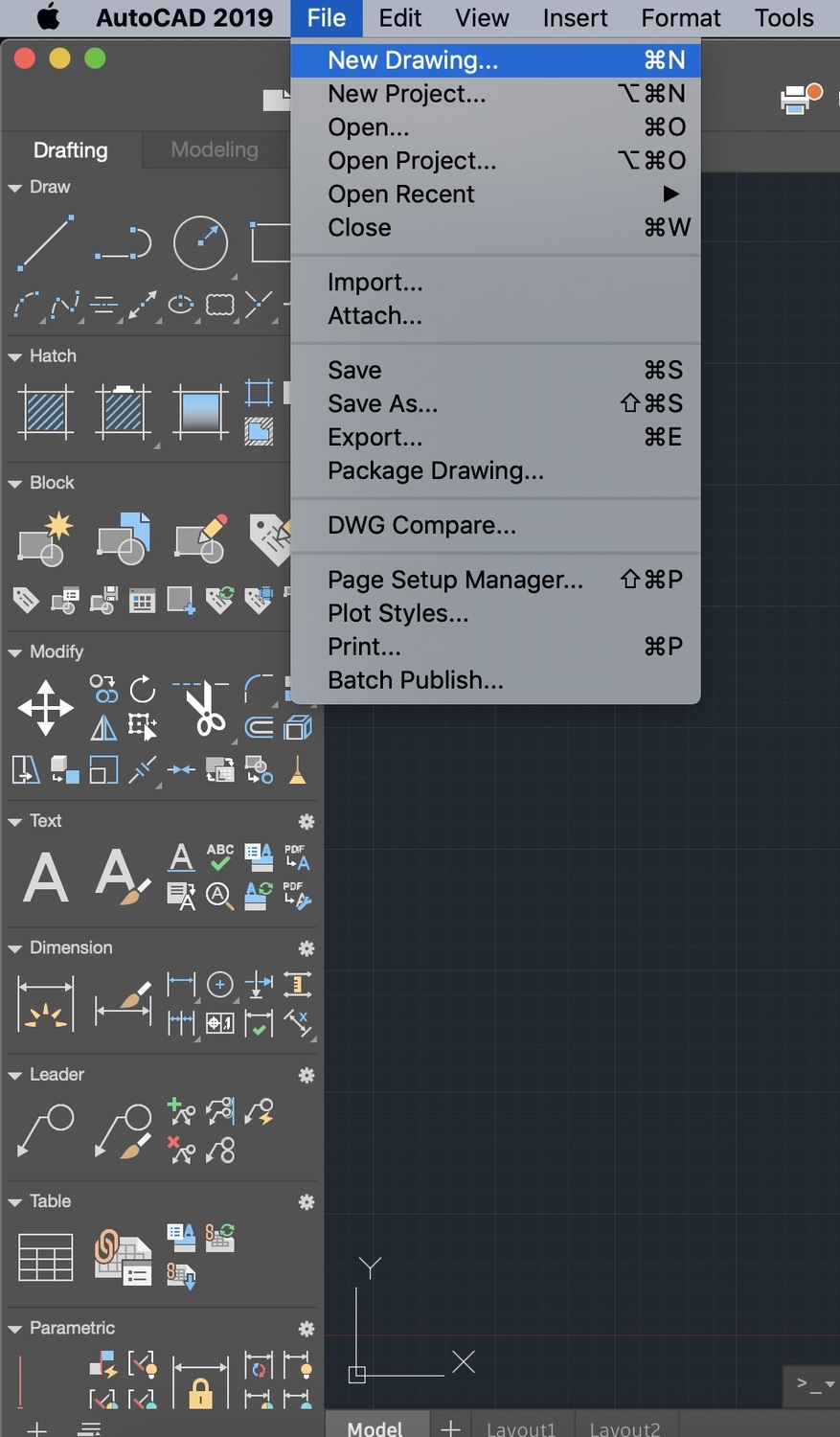Open the Edit menu
The height and width of the screenshot is (1437, 840).
pos(400,18)
